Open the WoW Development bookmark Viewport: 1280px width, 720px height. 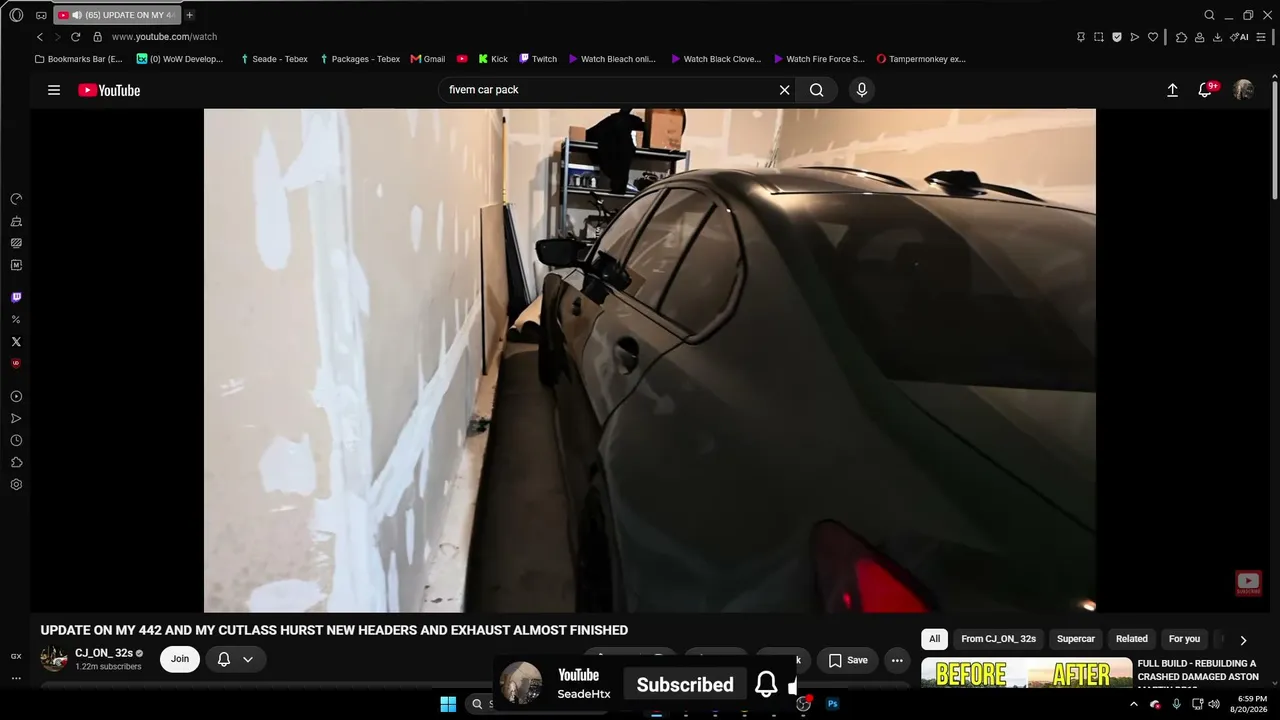[x=180, y=59]
